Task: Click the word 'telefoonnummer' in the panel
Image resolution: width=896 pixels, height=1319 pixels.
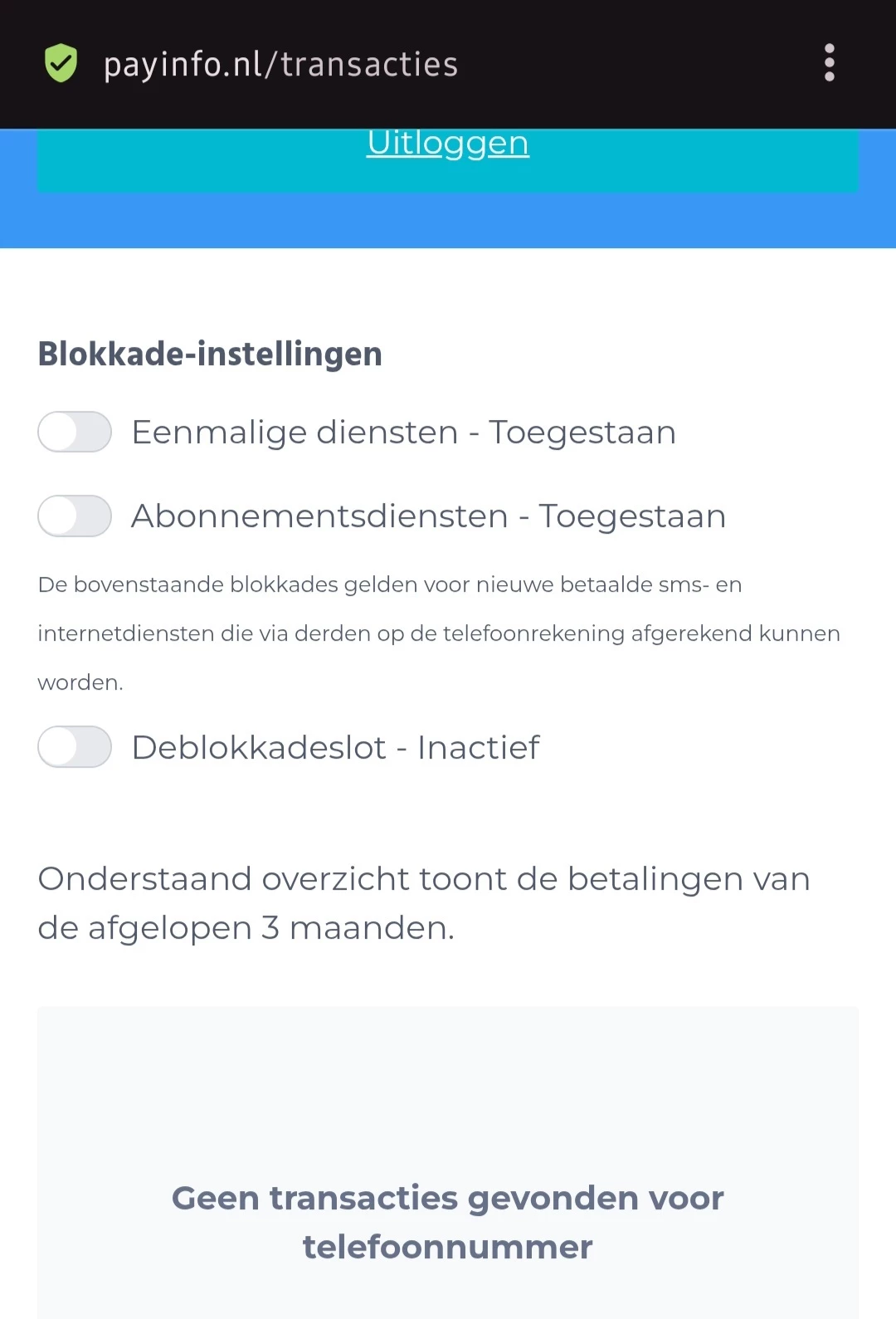Action: [x=448, y=1247]
